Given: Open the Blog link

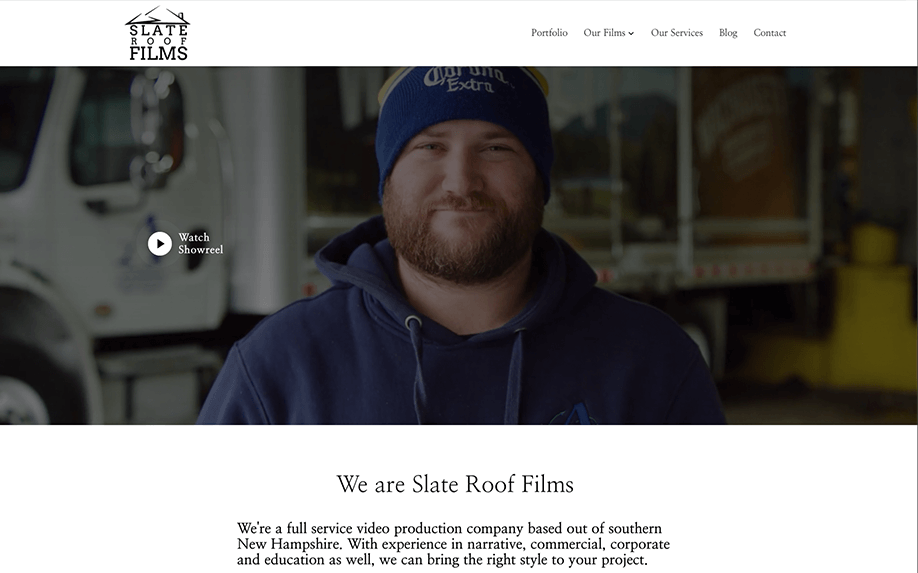Looking at the screenshot, I should [728, 33].
